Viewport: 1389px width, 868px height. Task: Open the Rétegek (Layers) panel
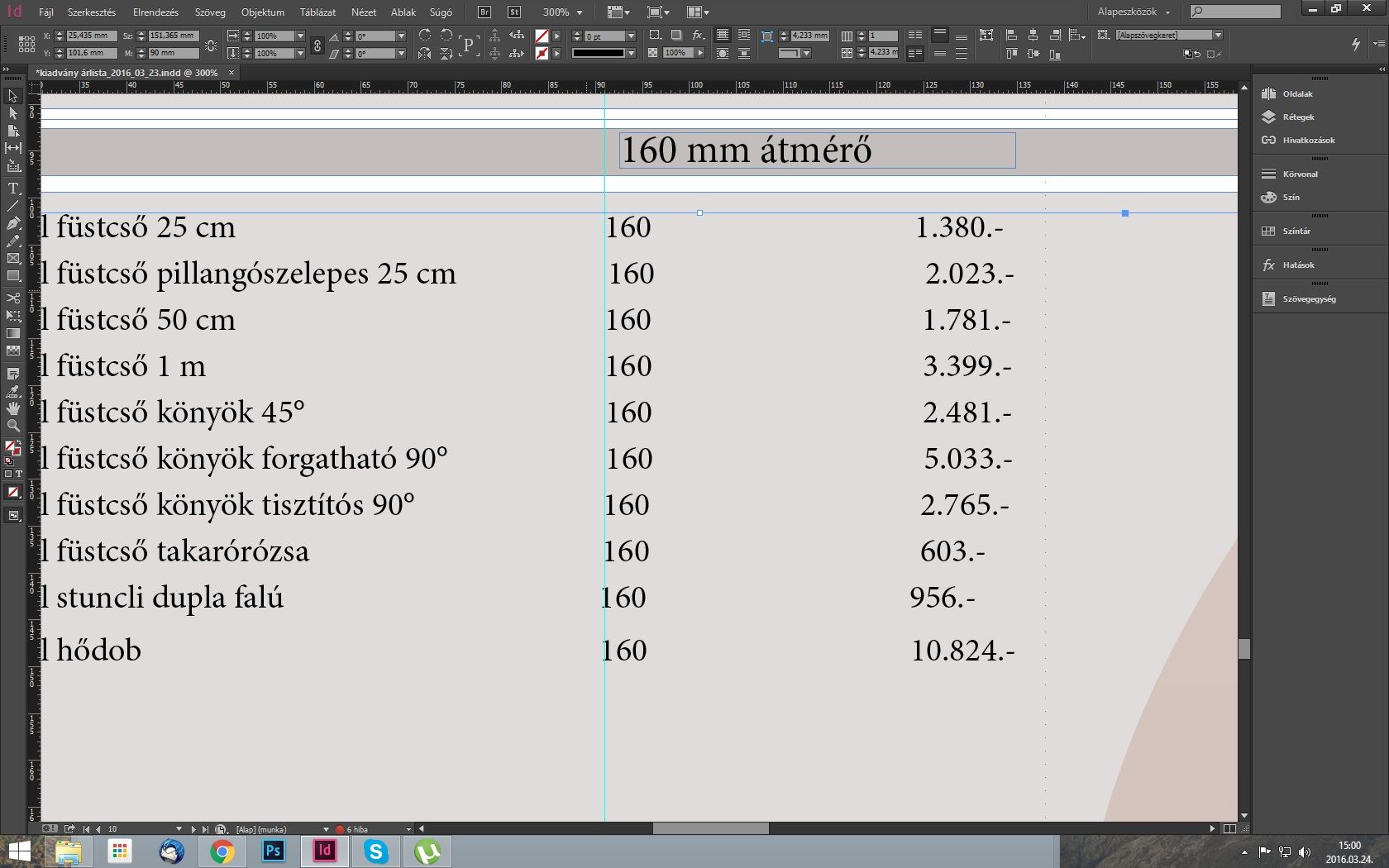click(x=1298, y=117)
